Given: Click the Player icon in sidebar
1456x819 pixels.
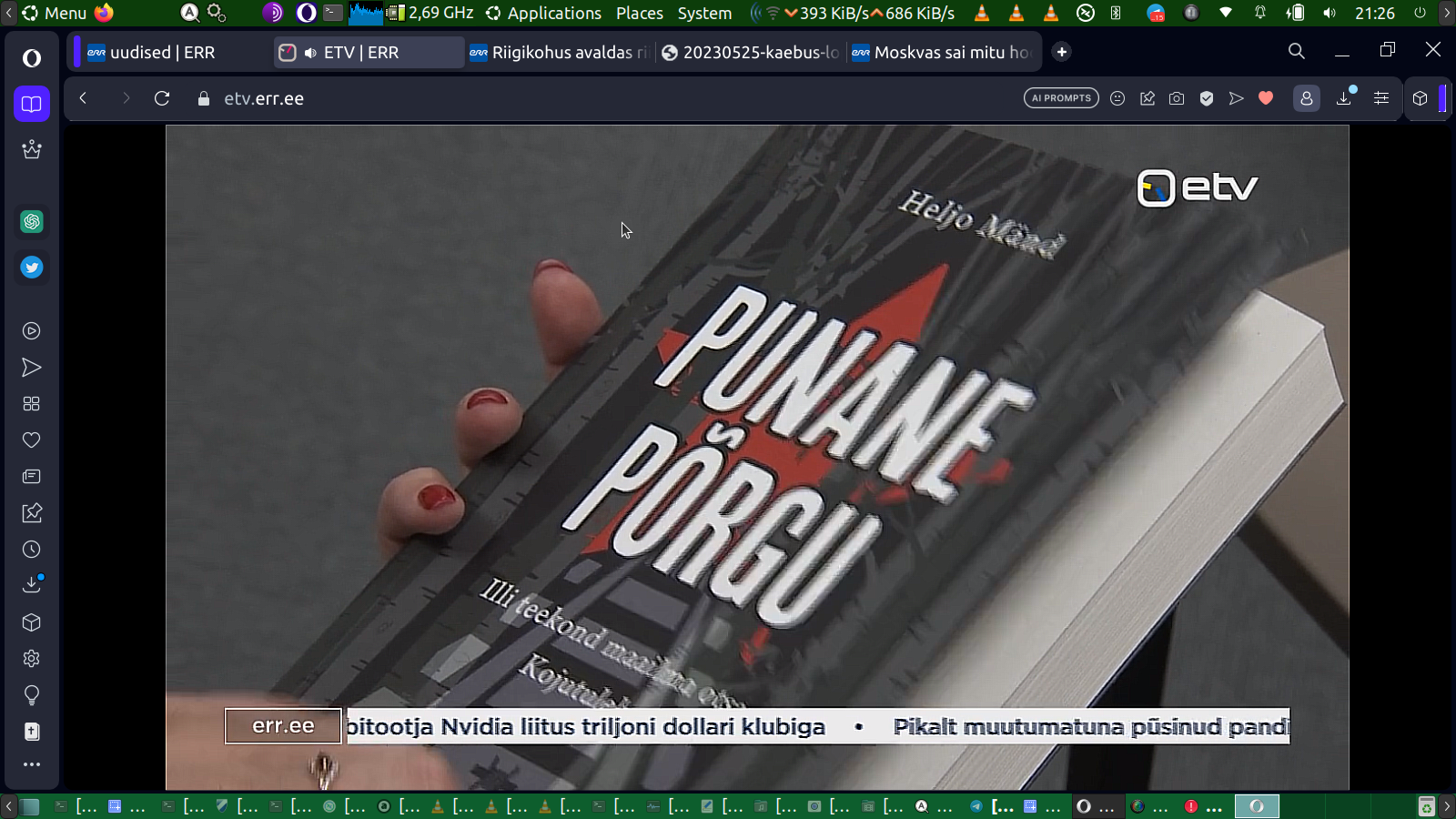Looking at the screenshot, I should pyautogui.click(x=32, y=331).
